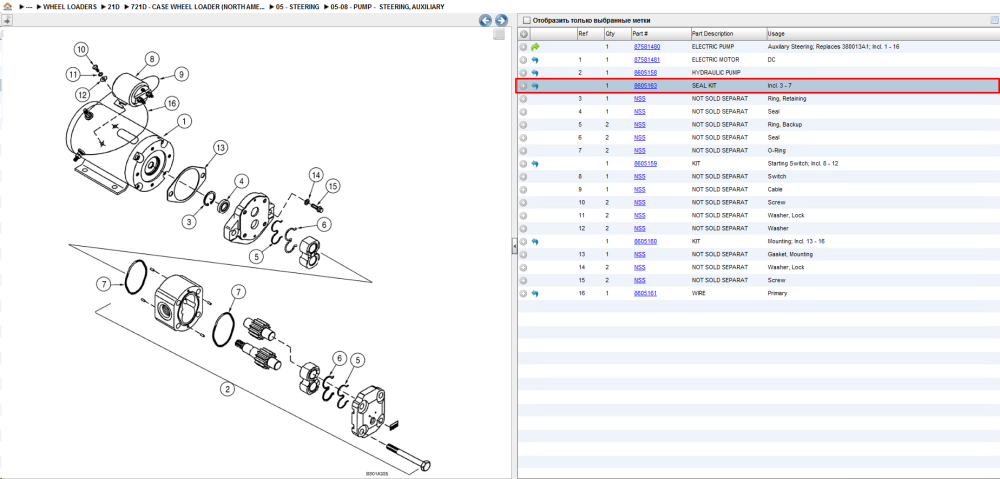Open the 721D - CASE WHEEL LOADER breadcrumb
The height and width of the screenshot is (479, 1000).
(x=198, y=6)
